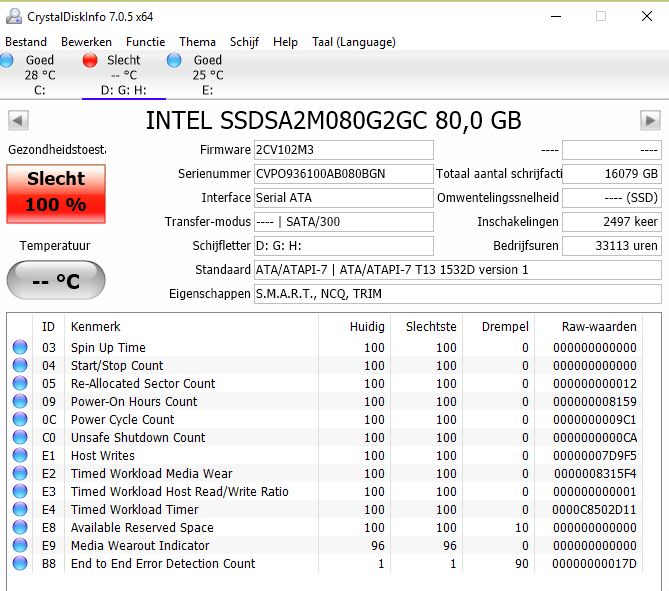Click the red Slecht 100 % health status button
Screen dimensions: 669x591
pyautogui.click(x=56, y=194)
